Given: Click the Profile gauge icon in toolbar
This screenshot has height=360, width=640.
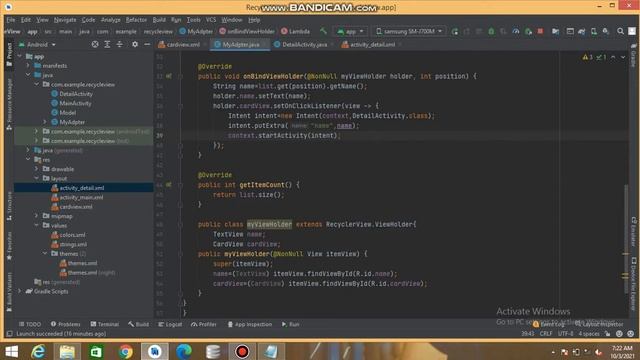Looking at the screenshot, I should coord(516,31).
